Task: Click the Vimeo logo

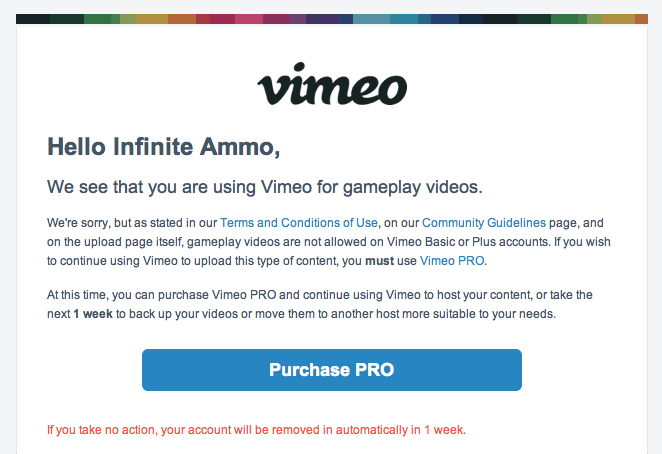Action: coord(332,84)
